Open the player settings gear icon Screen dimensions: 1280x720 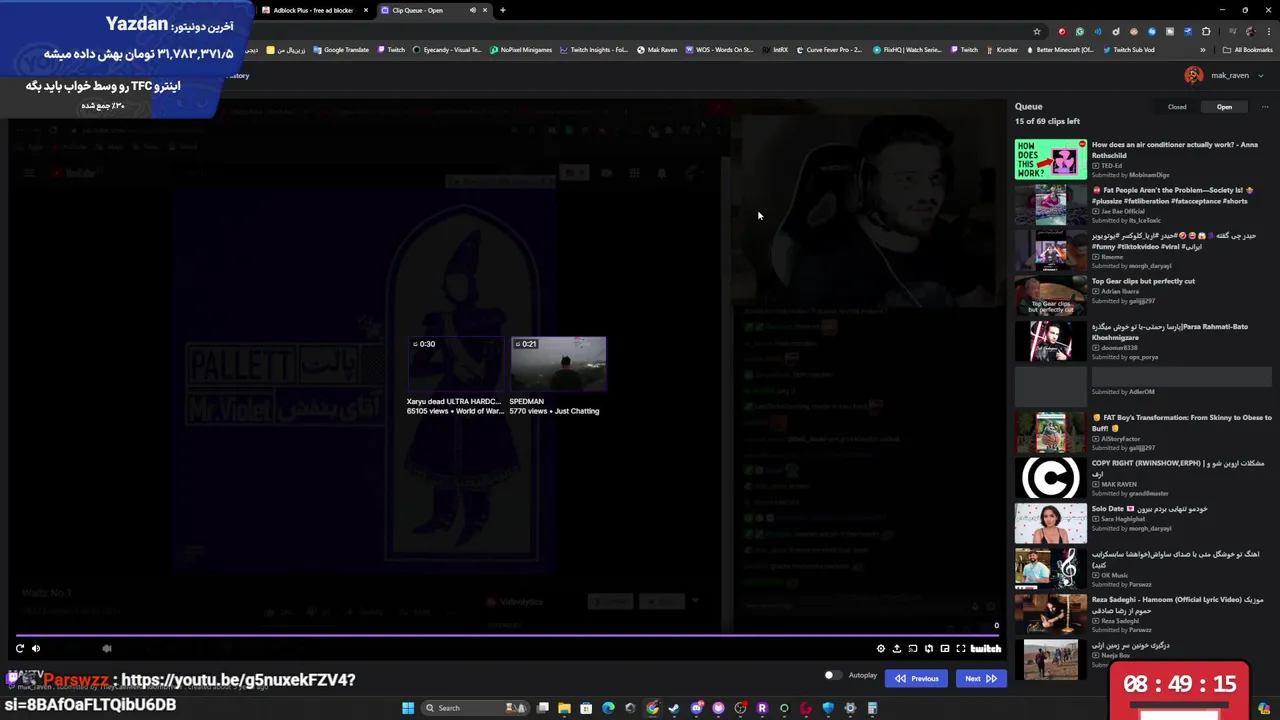click(880, 649)
